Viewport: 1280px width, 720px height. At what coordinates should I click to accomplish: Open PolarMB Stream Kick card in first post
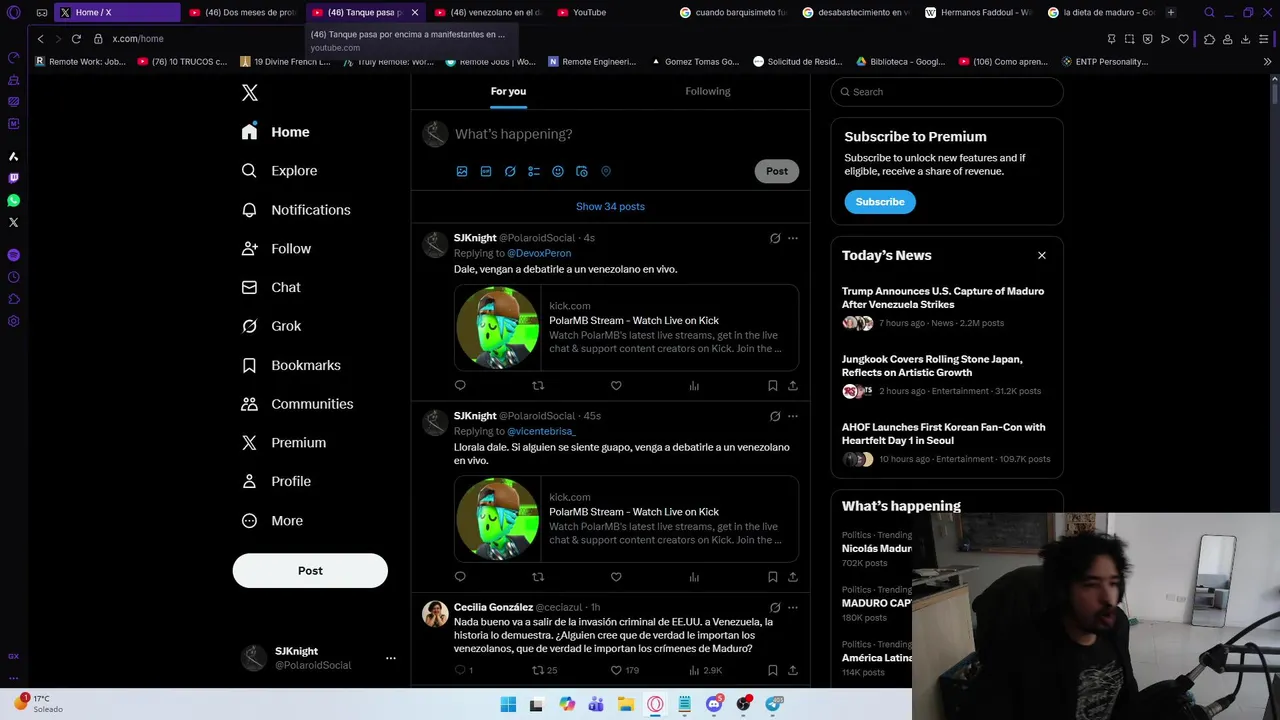[x=626, y=327]
